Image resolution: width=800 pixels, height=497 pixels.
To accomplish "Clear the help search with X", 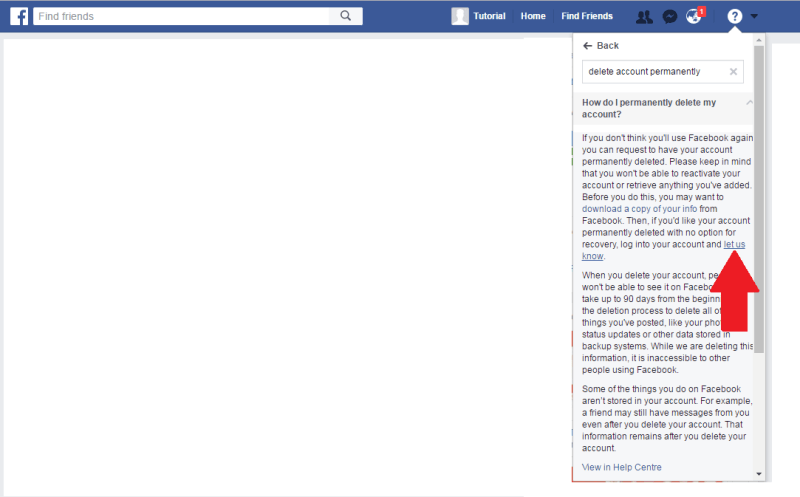I will (x=733, y=71).
